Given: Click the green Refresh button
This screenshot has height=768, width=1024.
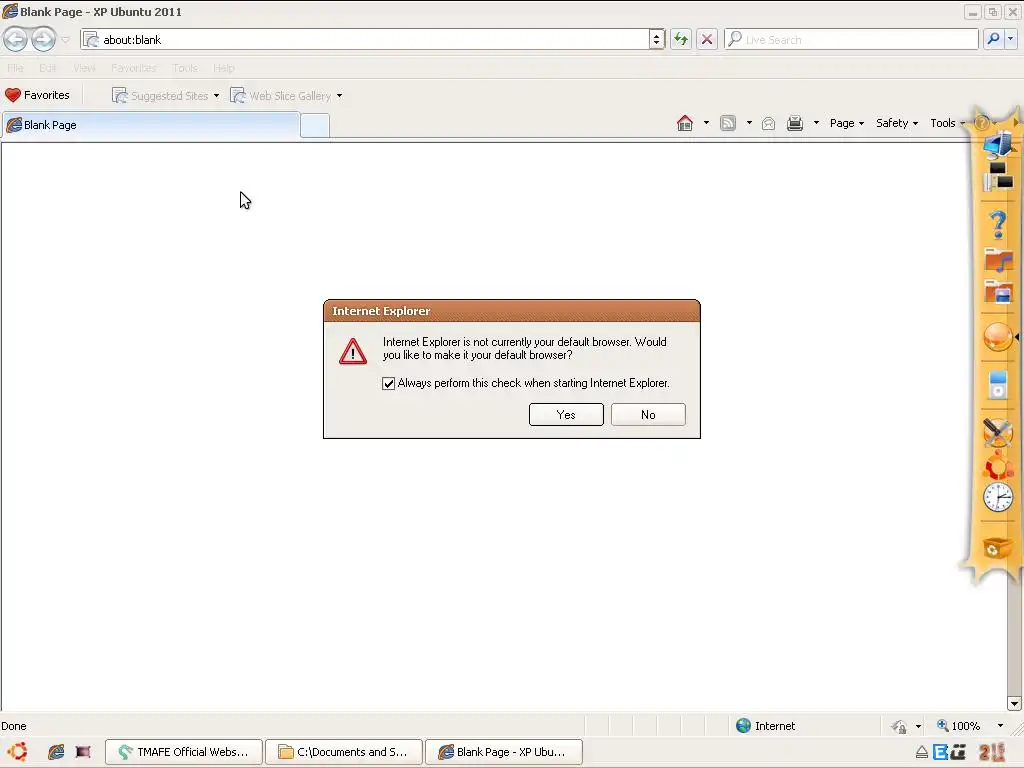Looking at the screenshot, I should (x=681, y=39).
